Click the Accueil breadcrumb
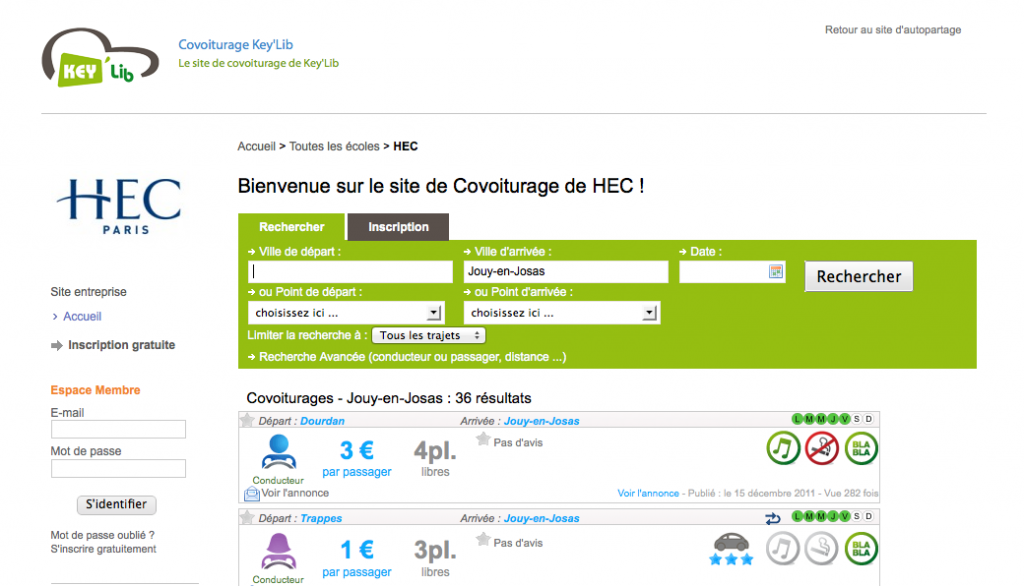 (x=256, y=146)
